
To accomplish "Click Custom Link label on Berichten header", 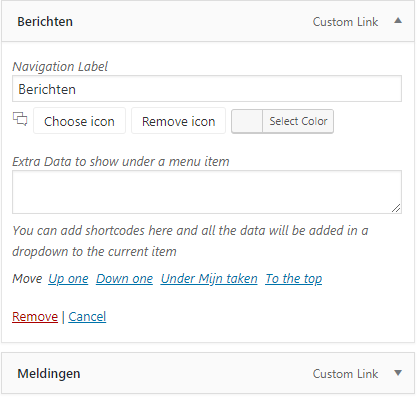I will click(345, 22).
